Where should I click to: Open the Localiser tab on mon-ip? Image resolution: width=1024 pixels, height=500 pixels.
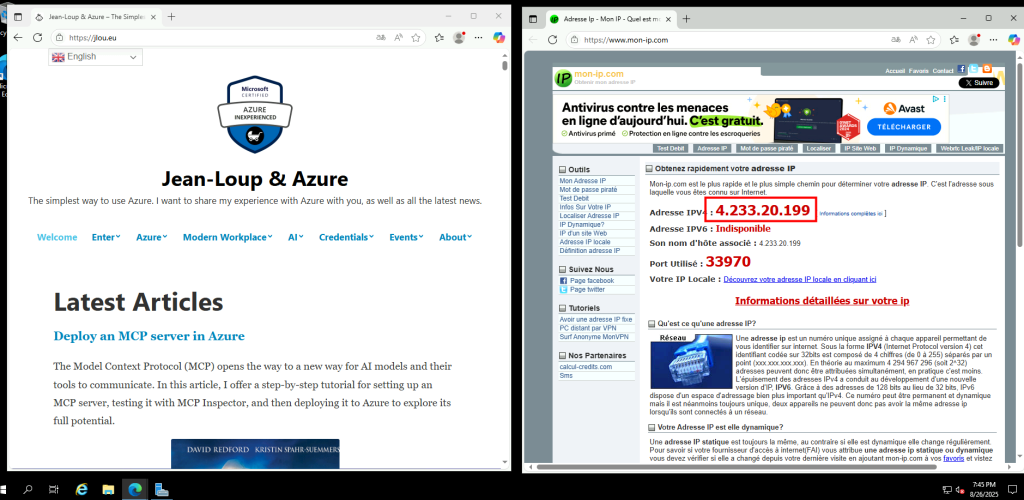(x=818, y=149)
